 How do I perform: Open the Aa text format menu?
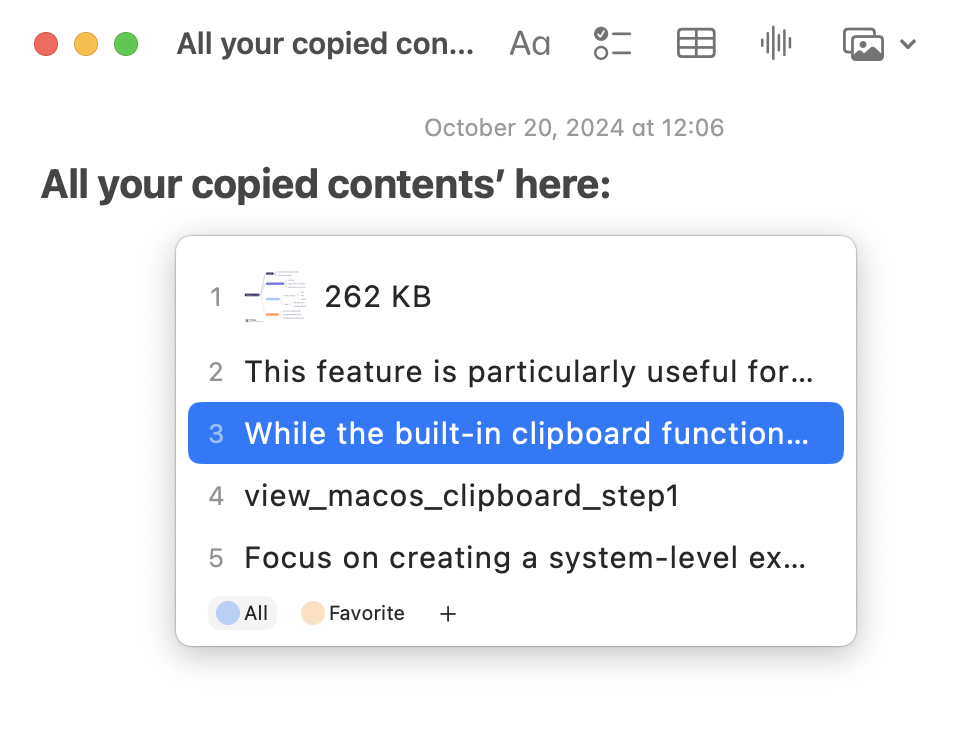pos(529,44)
